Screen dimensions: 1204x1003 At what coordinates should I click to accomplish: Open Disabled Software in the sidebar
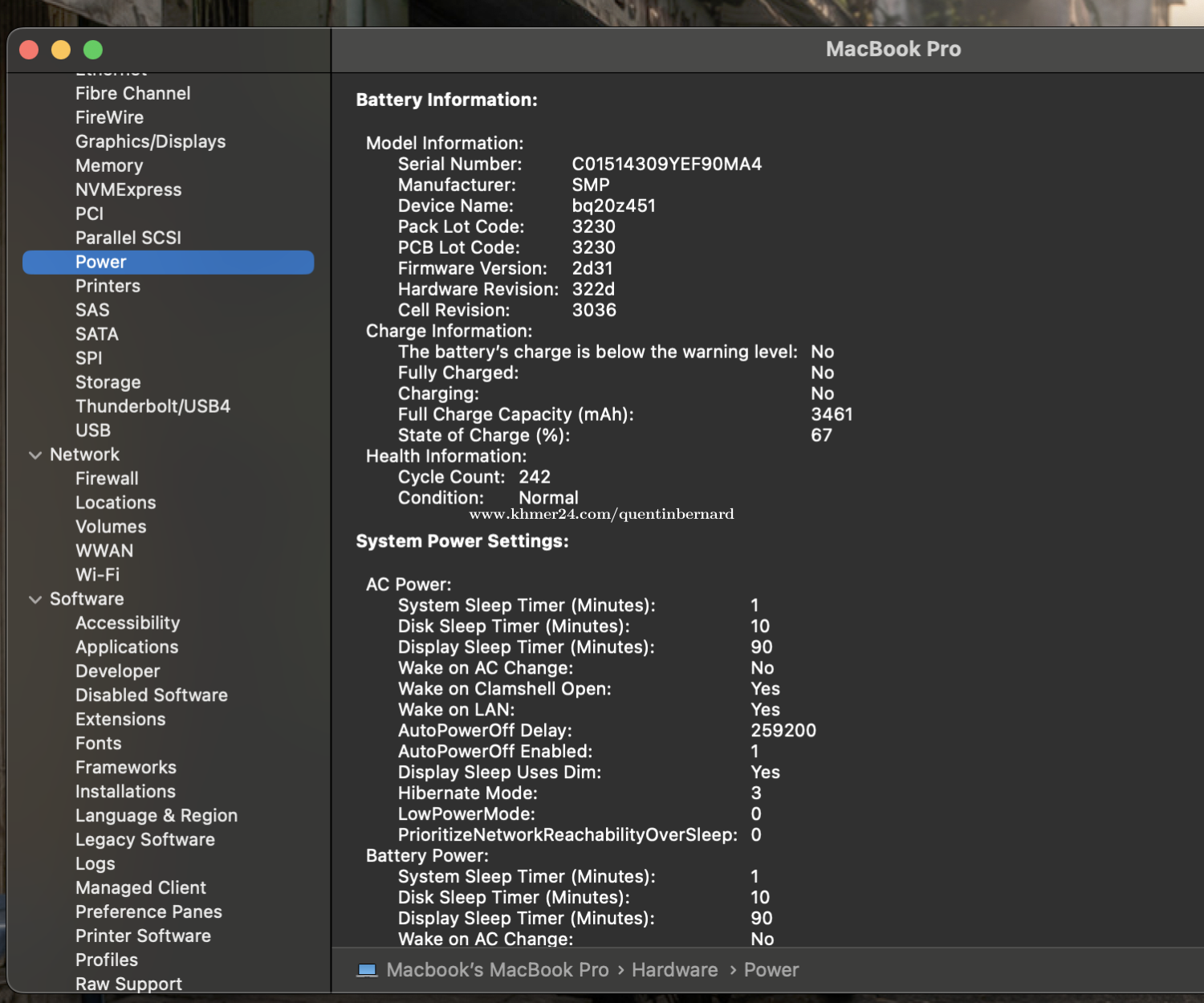(152, 695)
